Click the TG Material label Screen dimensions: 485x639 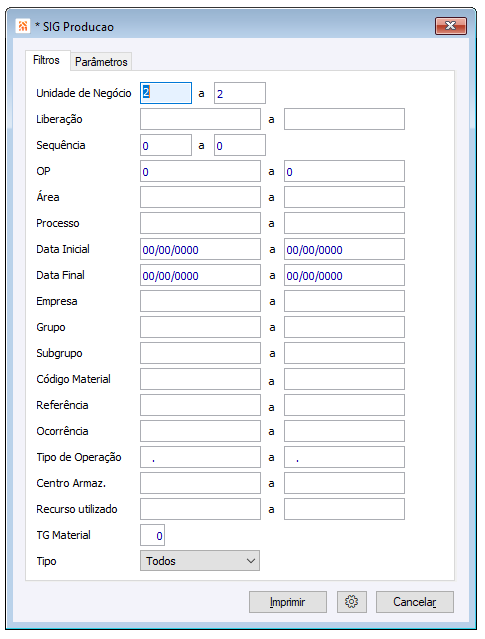tap(63, 535)
